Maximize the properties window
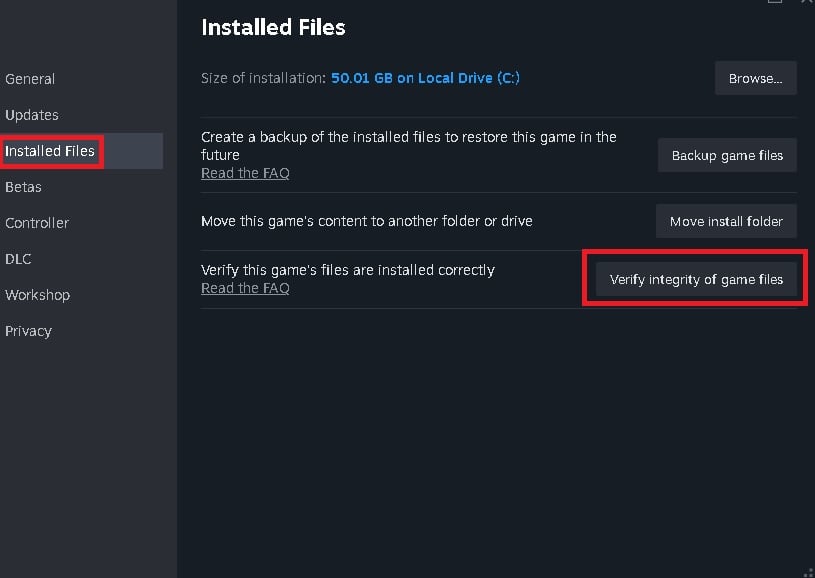Viewport: 815px width, 578px height. pos(775,2)
